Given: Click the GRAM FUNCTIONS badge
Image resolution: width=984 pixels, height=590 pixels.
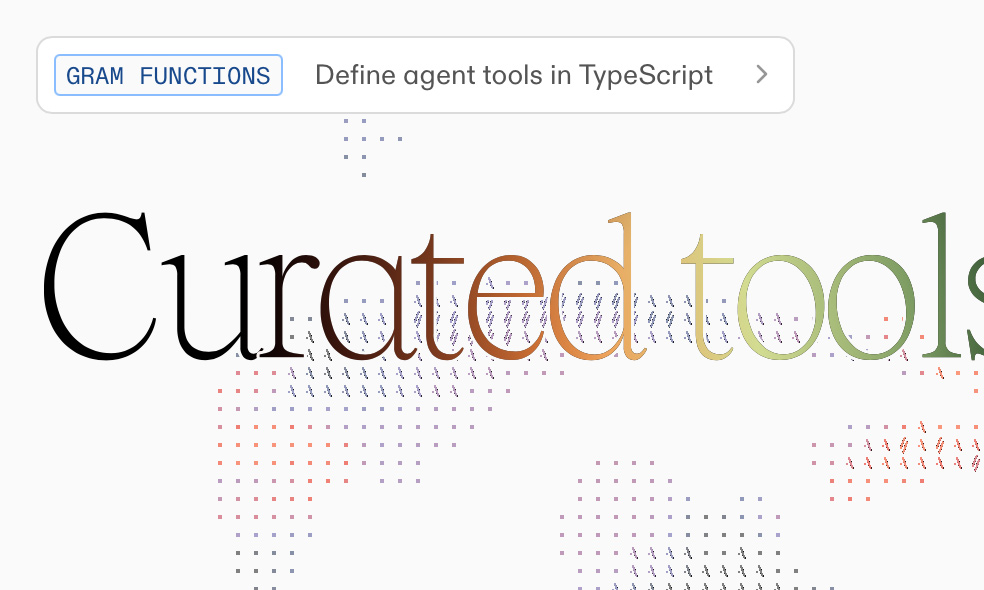Looking at the screenshot, I should pos(168,75).
